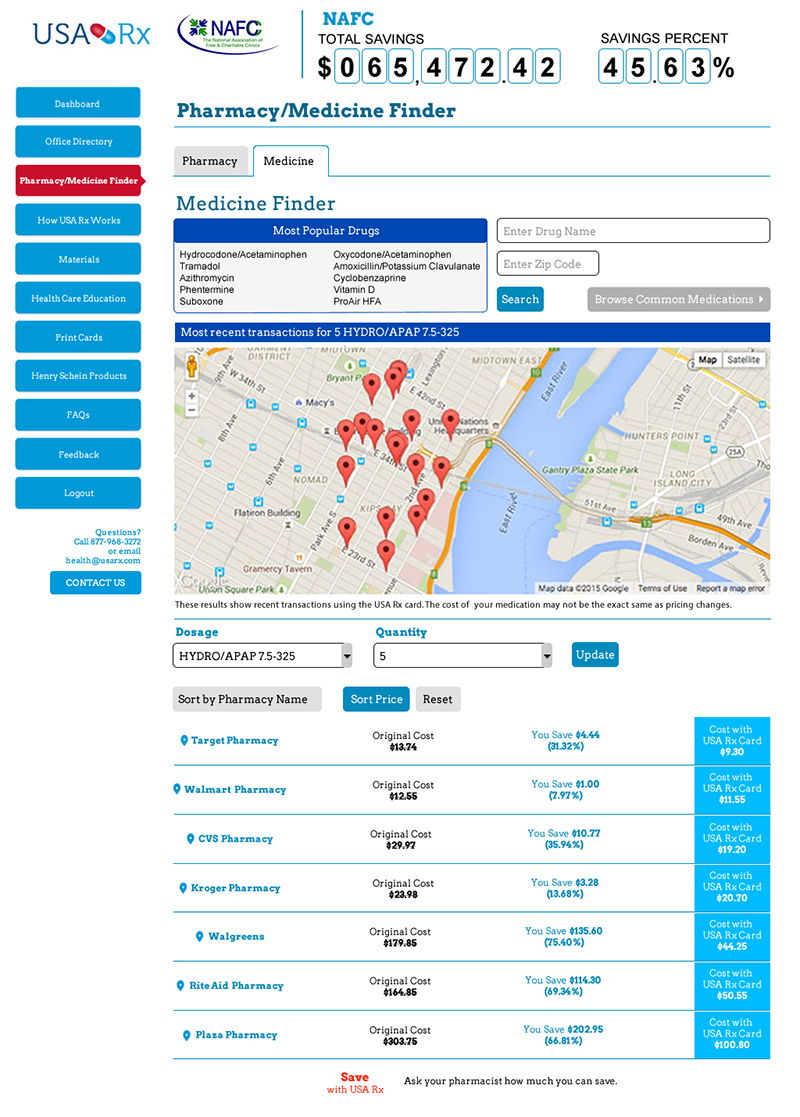Select Map view on the map

707,360
